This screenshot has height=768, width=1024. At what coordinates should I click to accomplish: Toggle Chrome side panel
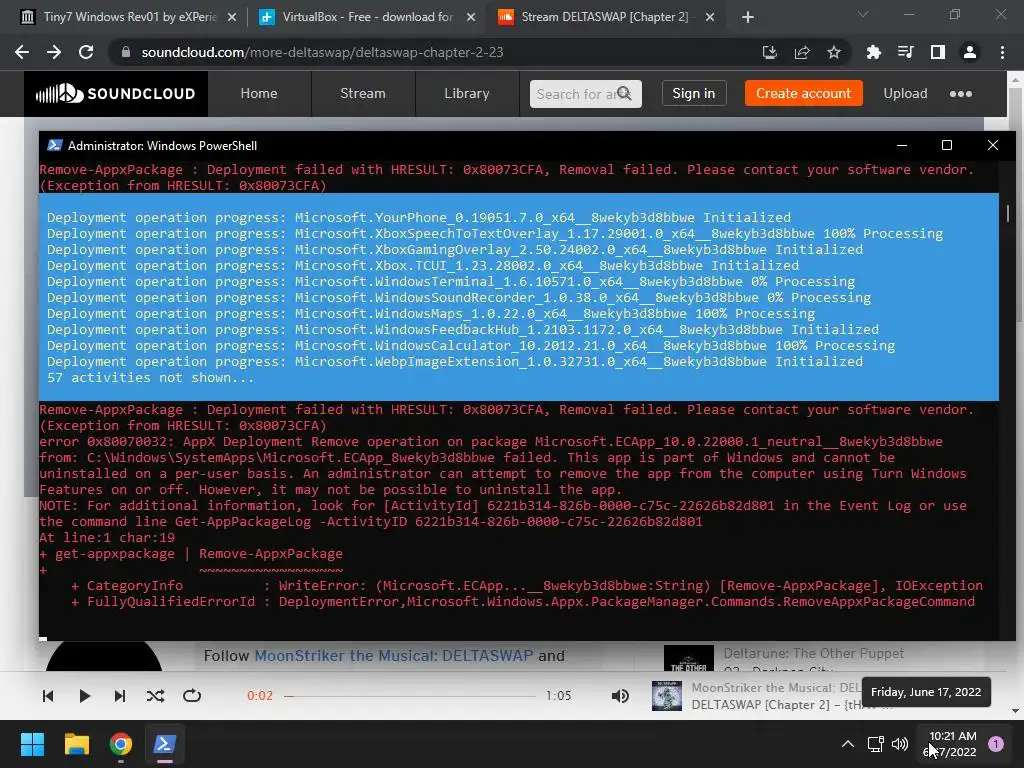tap(938, 52)
